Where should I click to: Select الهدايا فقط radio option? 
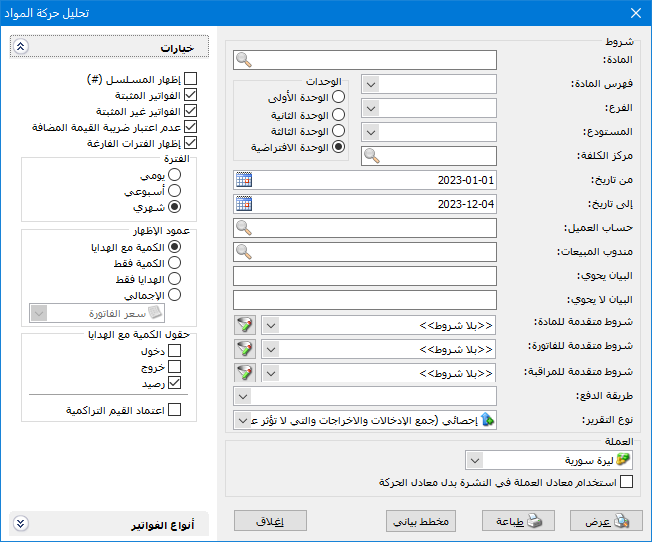[x=174, y=279]
